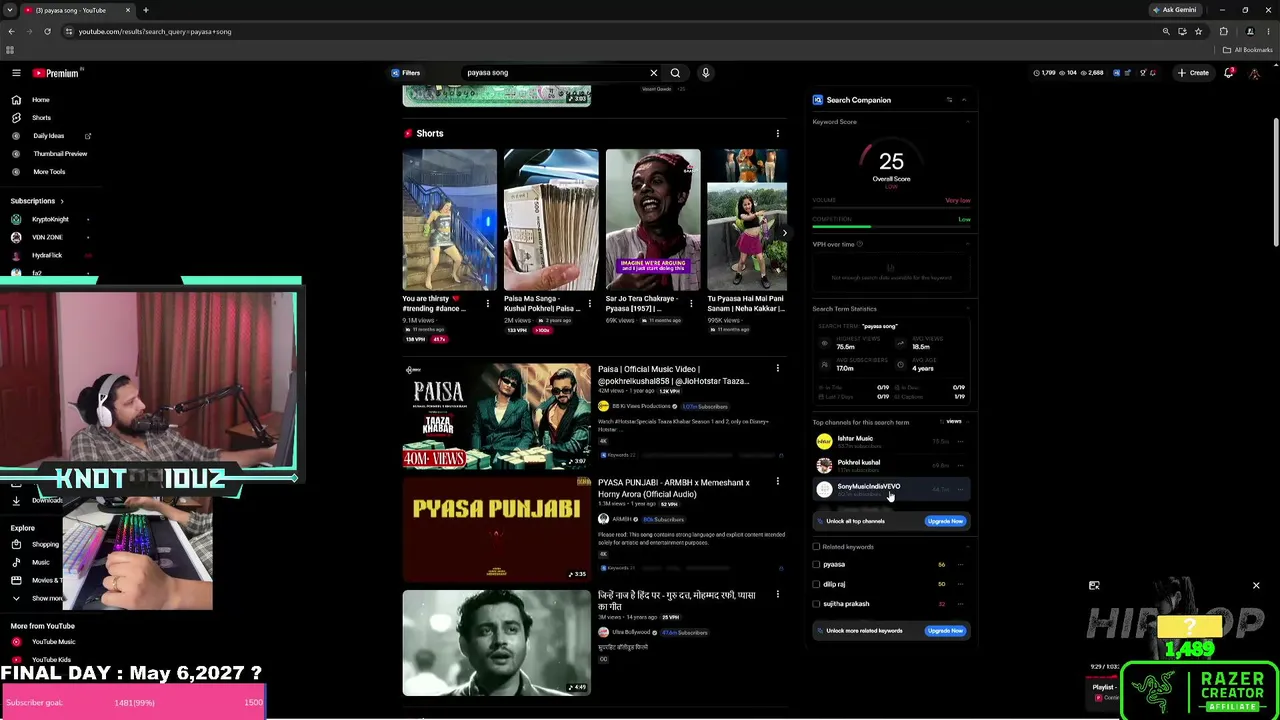Collapse the VPH over time section
The width and height of the screenshot is (1280, 720).
[x=967, y=244]
